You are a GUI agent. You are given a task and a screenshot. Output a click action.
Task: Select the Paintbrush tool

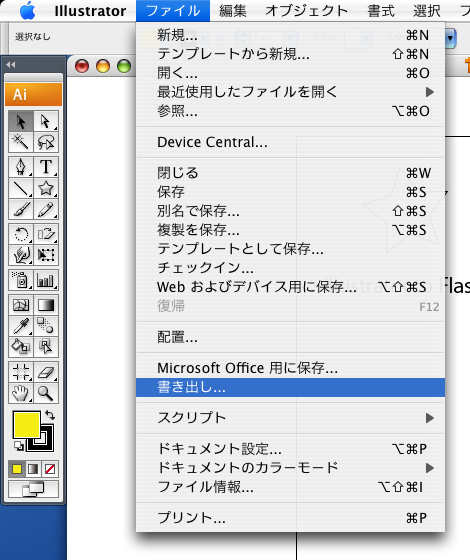pos(21,209)
